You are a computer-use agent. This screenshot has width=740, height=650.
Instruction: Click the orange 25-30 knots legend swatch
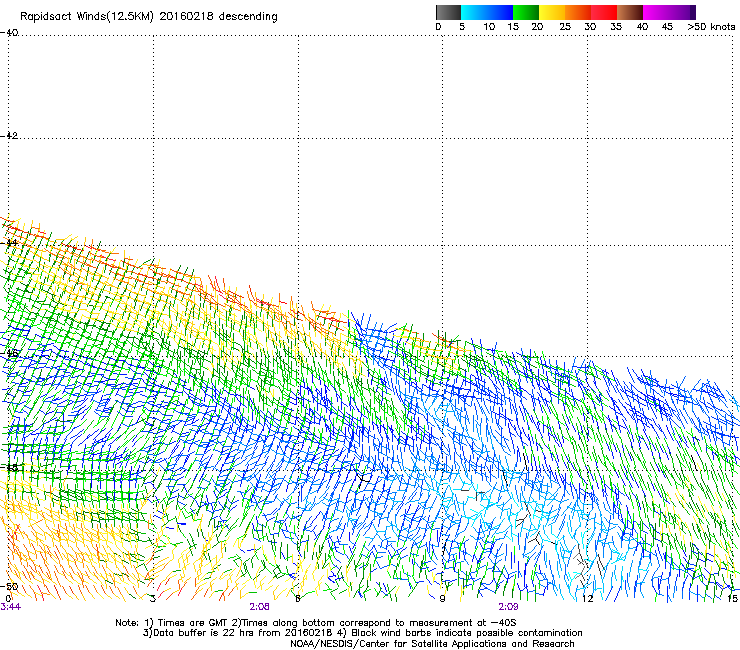pos(578,12)
